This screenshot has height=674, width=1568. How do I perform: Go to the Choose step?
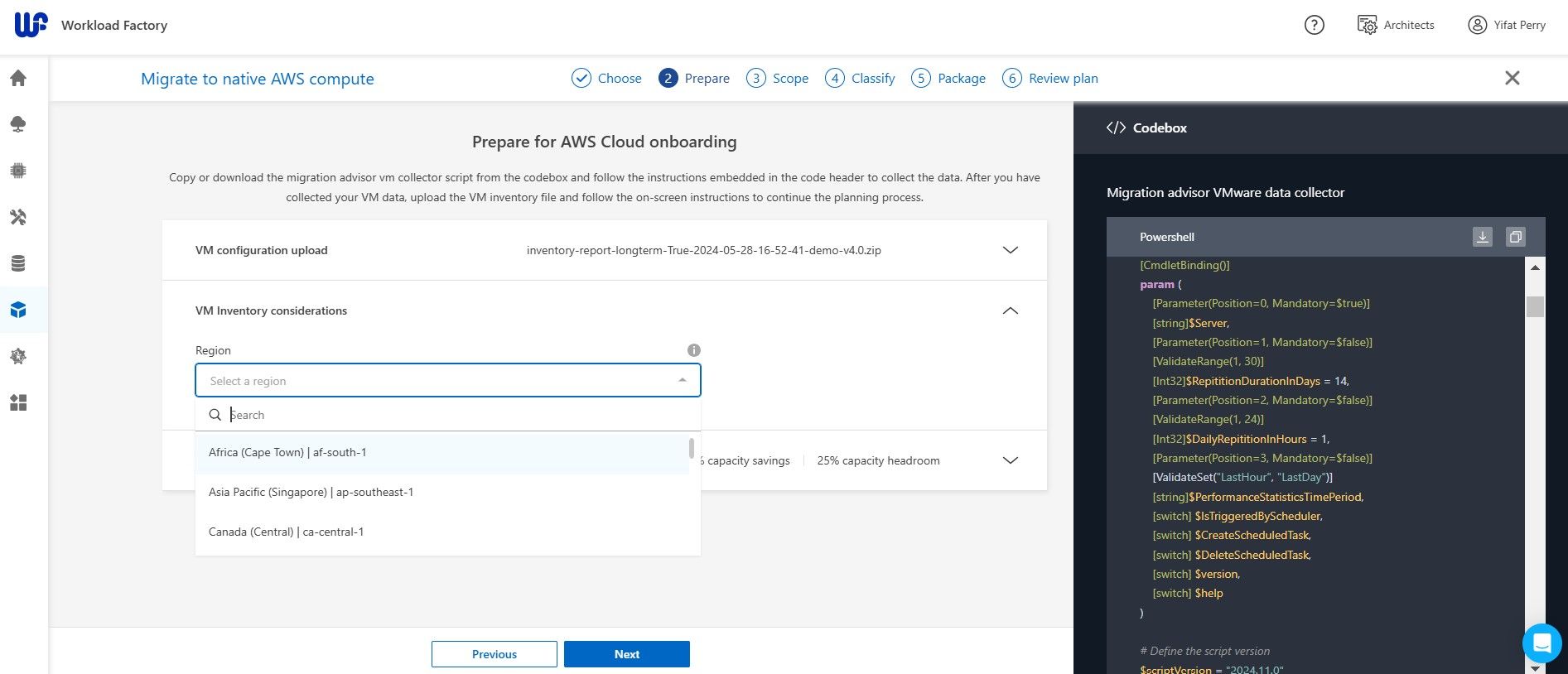(606, 79)
